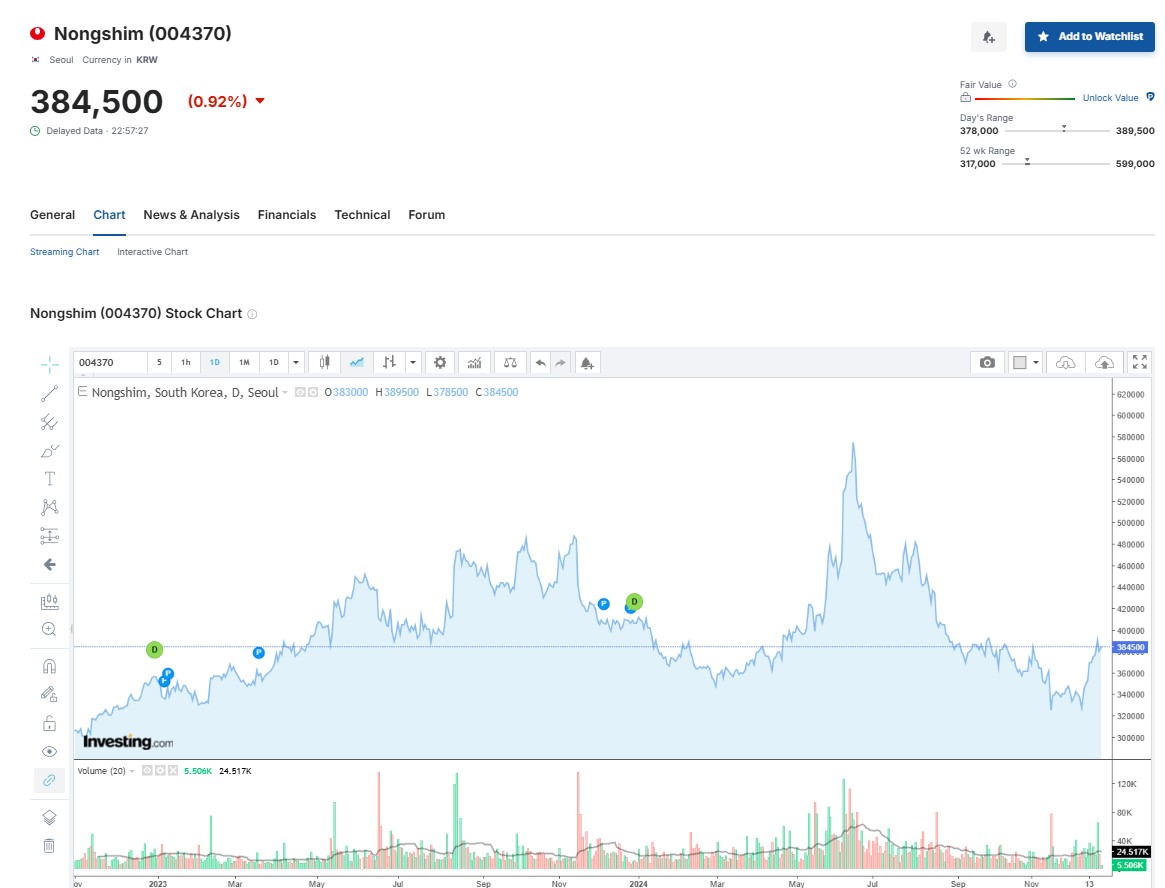Click the current price label 384500
Image resolution: width=1165 pixels, height=888 pixels.
pyautogui.click(x=1131, y=647)
